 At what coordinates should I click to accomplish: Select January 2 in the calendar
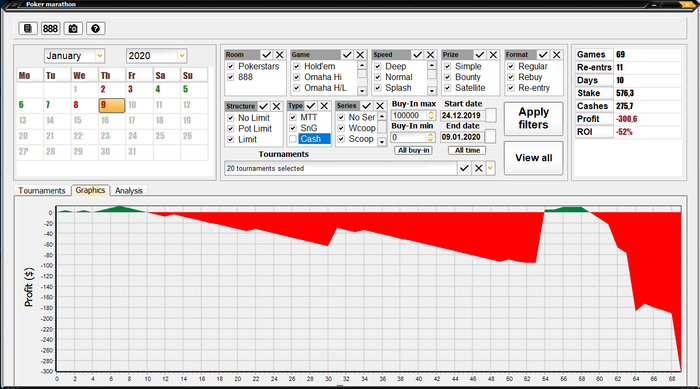(112, 89)
